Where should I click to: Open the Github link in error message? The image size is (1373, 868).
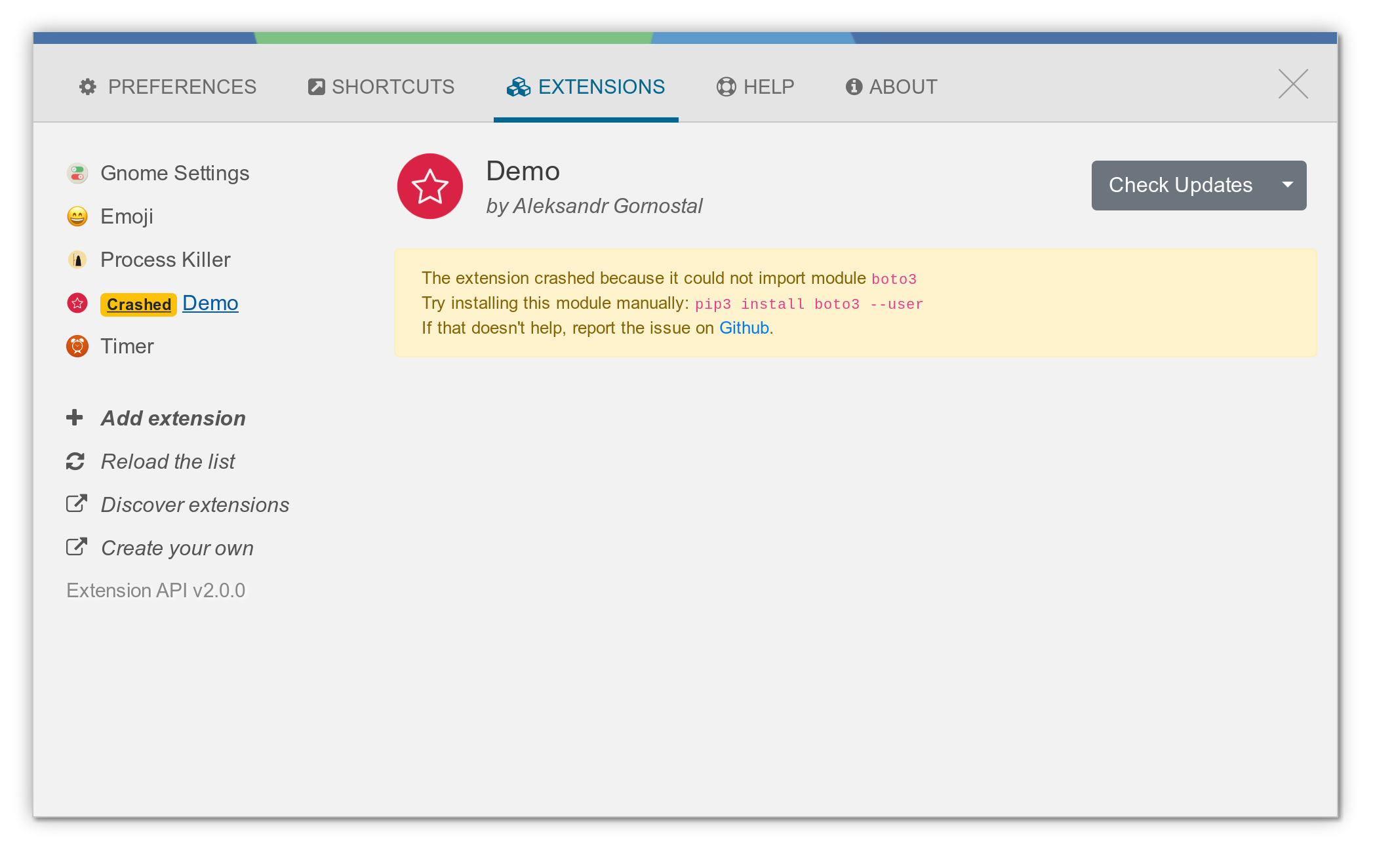coord(745,327)
